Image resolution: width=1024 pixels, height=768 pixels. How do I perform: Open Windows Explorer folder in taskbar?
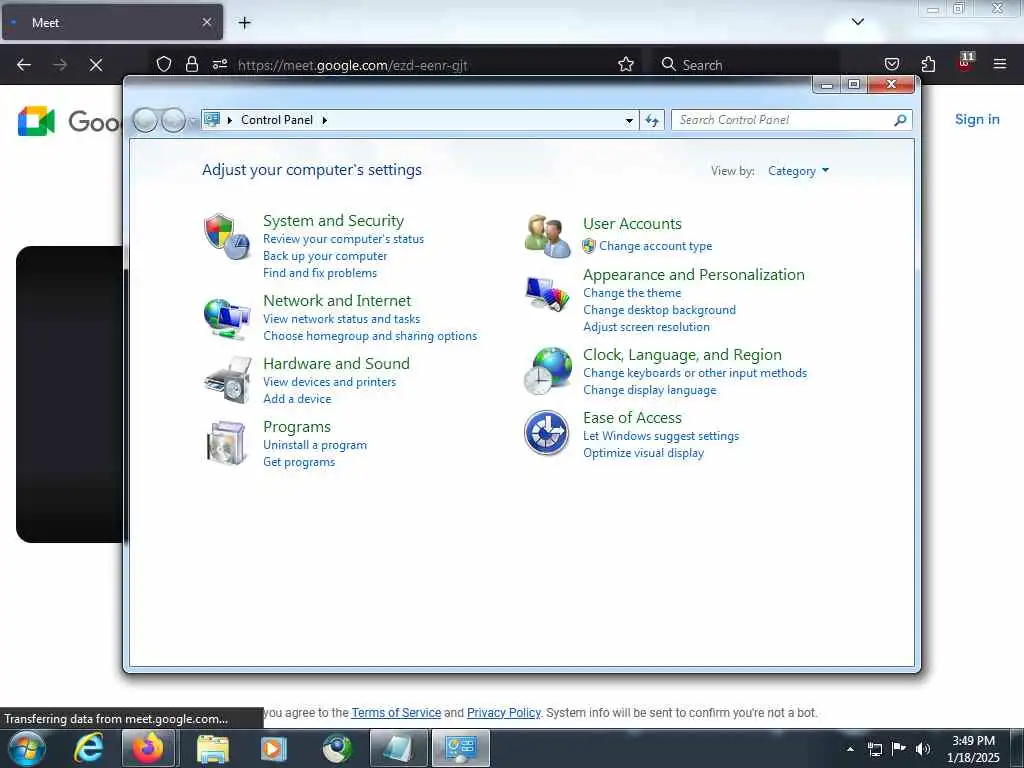[x=212, y=748]
